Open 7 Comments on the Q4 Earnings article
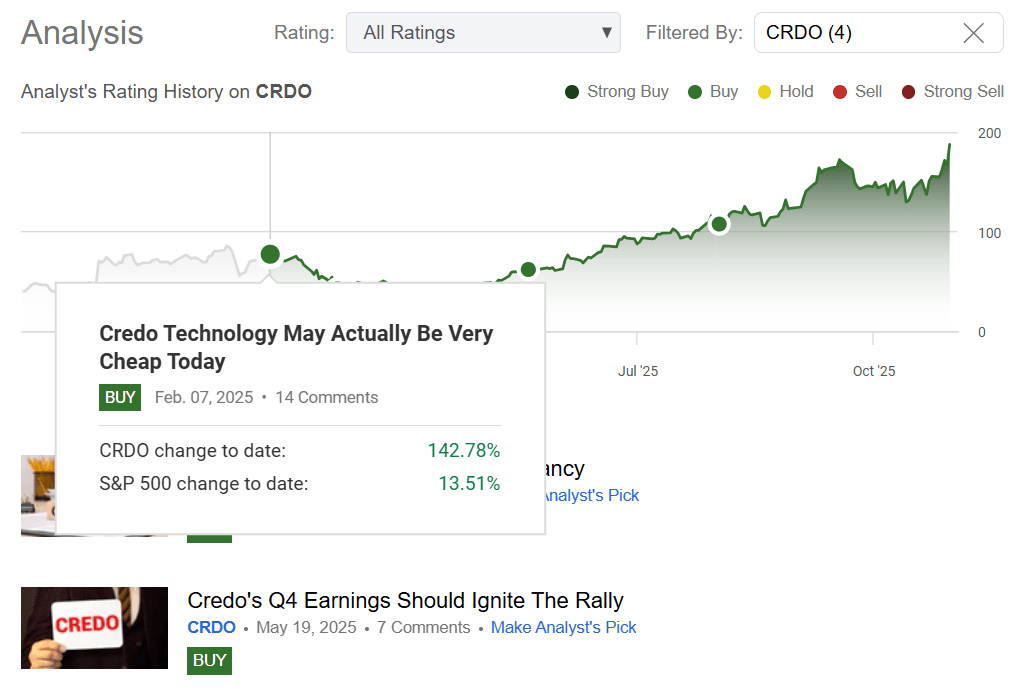This screenshot has height=699, width=1033. [x=423, y=628]
